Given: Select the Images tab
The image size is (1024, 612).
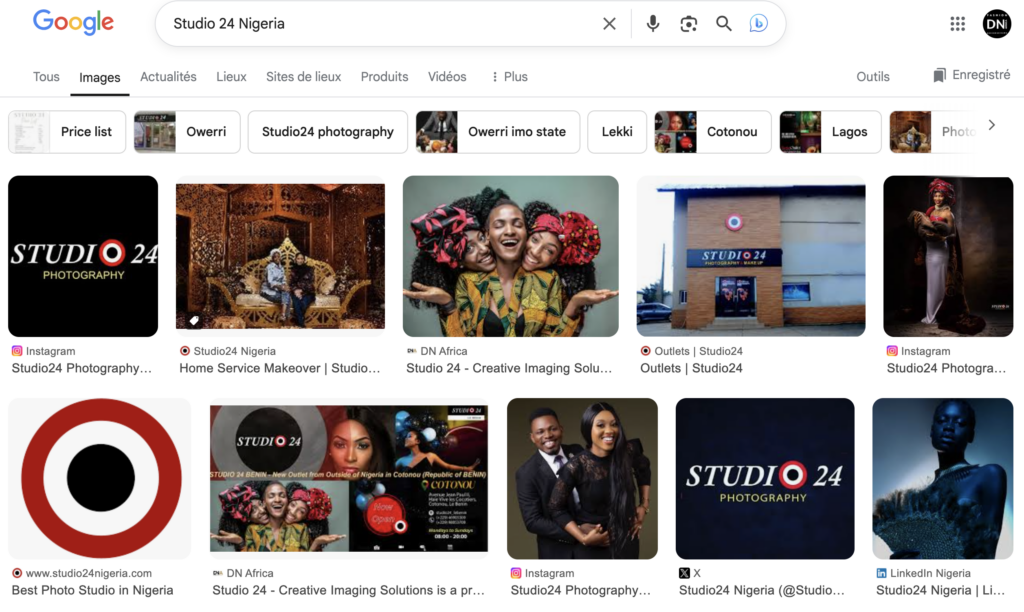Looking at the screenshot, I should 100,77.
